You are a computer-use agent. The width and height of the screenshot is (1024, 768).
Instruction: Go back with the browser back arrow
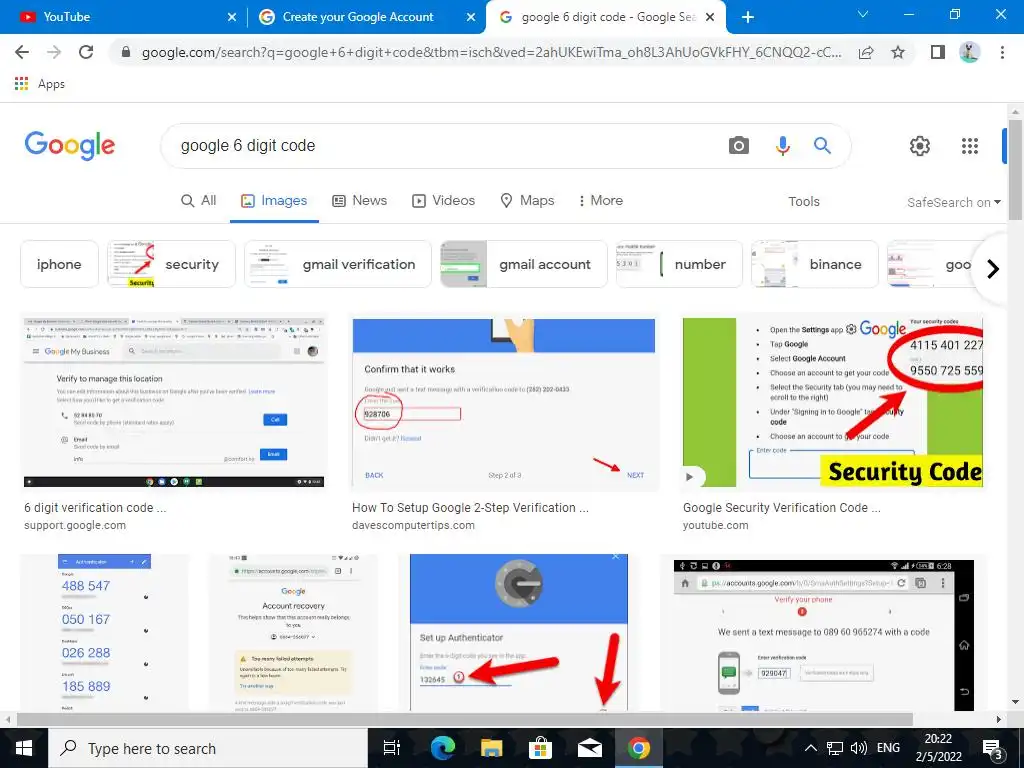[22, 52]
